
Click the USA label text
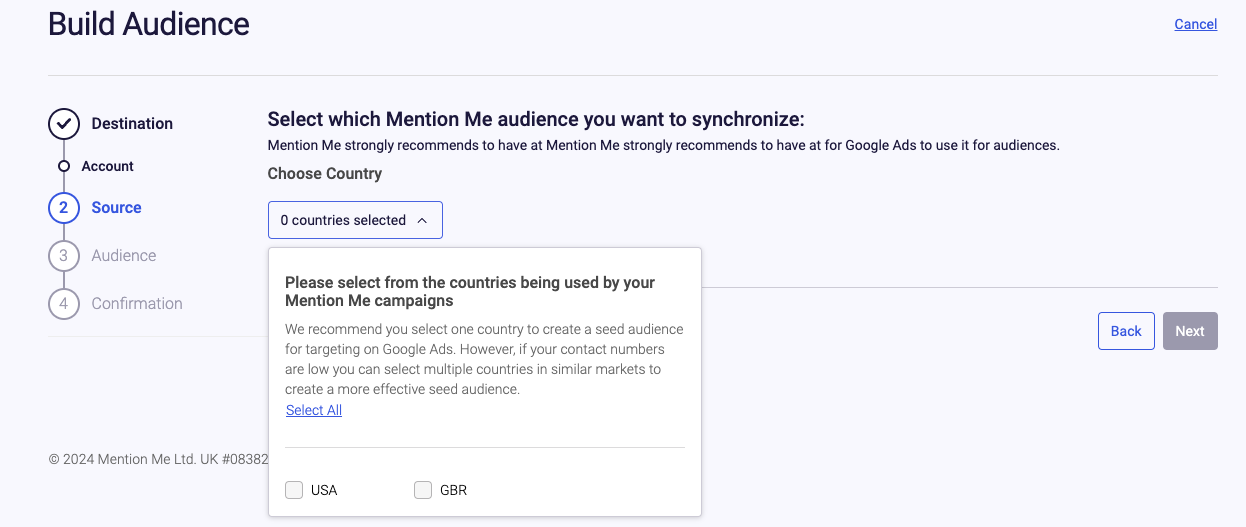(x=324, y=490)
